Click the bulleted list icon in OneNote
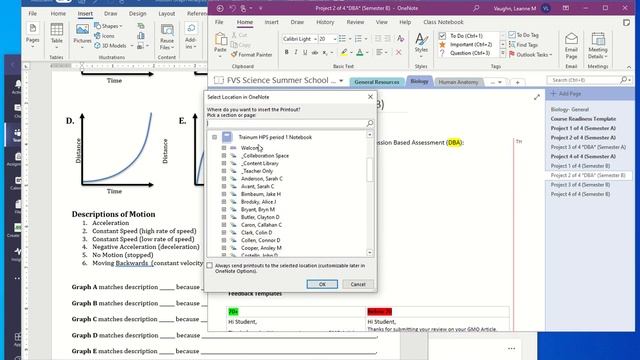 (342, 39)
